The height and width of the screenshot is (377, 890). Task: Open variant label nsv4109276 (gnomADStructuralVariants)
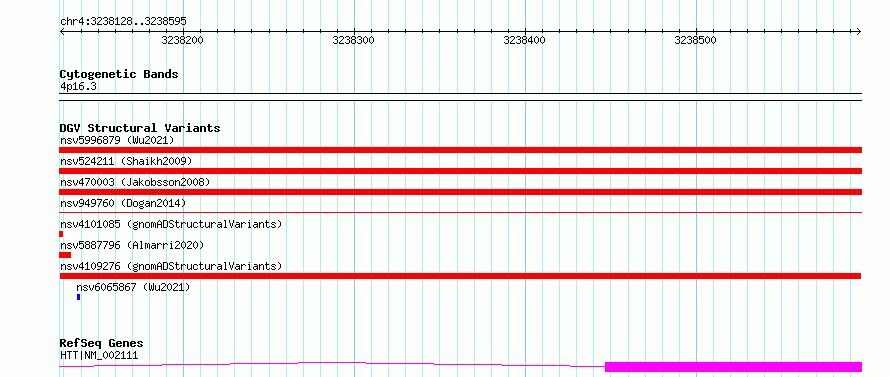coord(171,266)
